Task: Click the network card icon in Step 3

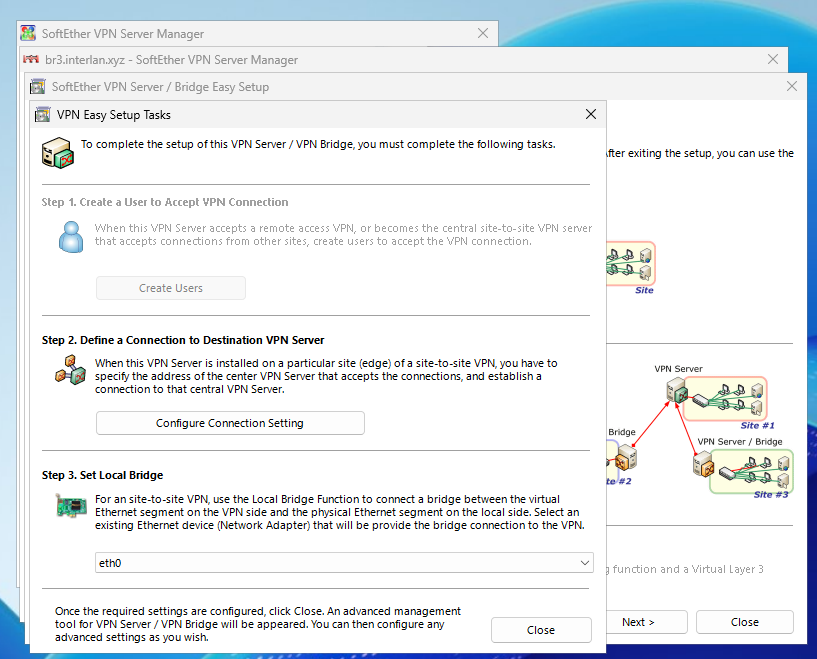Action: (71, 506)
